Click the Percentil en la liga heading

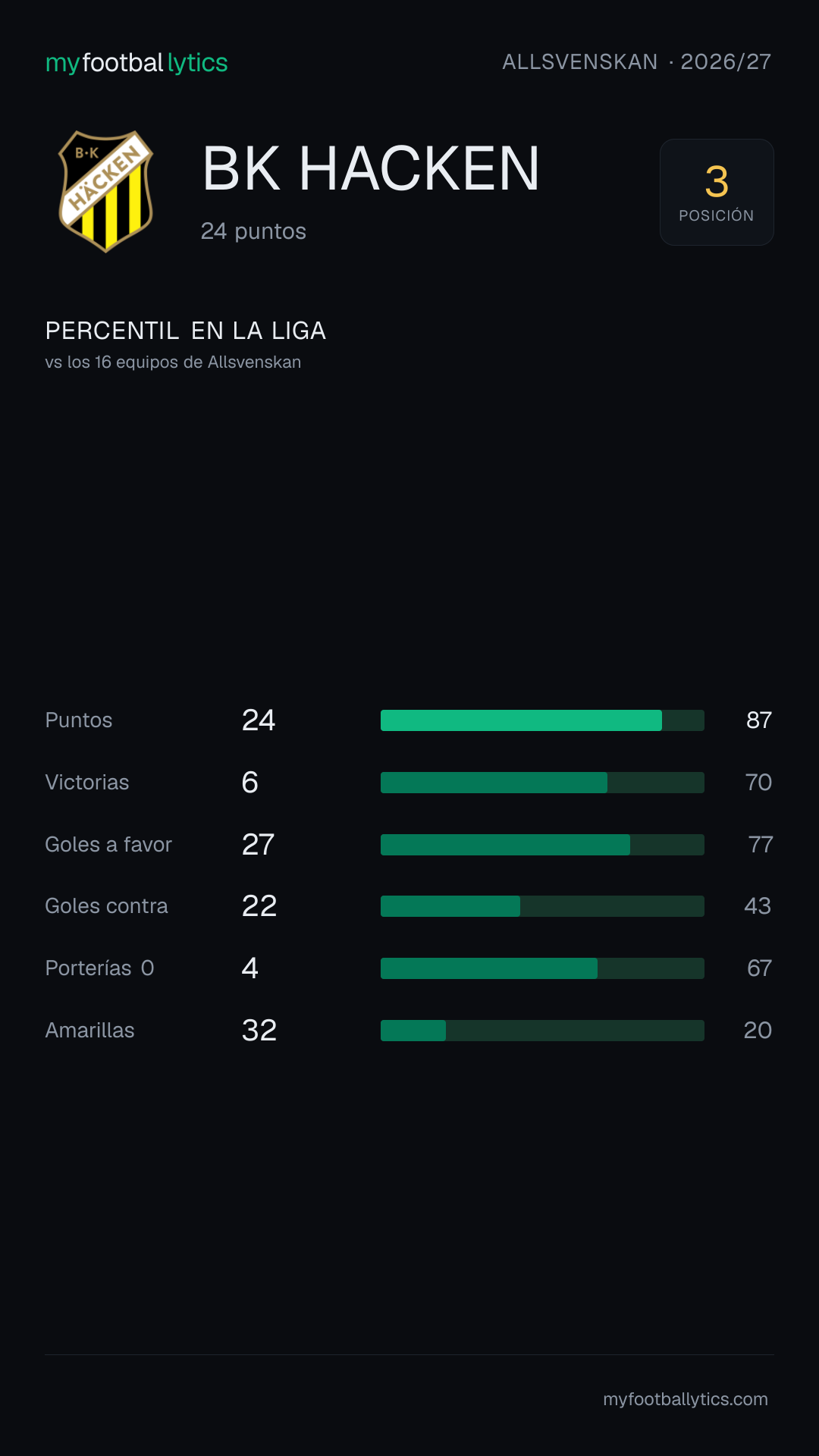coord(186,331)
